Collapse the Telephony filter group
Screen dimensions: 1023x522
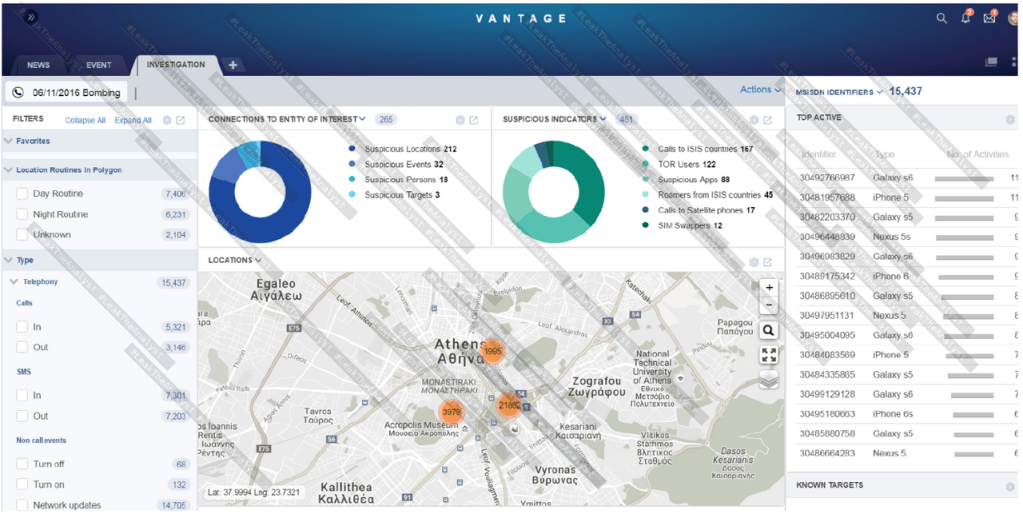click(x=14, y=282)
